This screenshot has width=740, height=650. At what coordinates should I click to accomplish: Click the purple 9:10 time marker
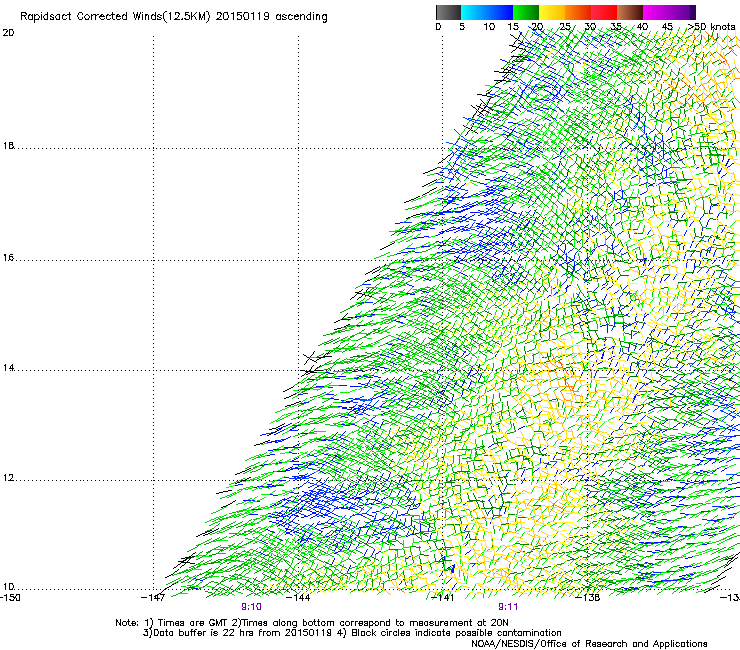(252, 607)
